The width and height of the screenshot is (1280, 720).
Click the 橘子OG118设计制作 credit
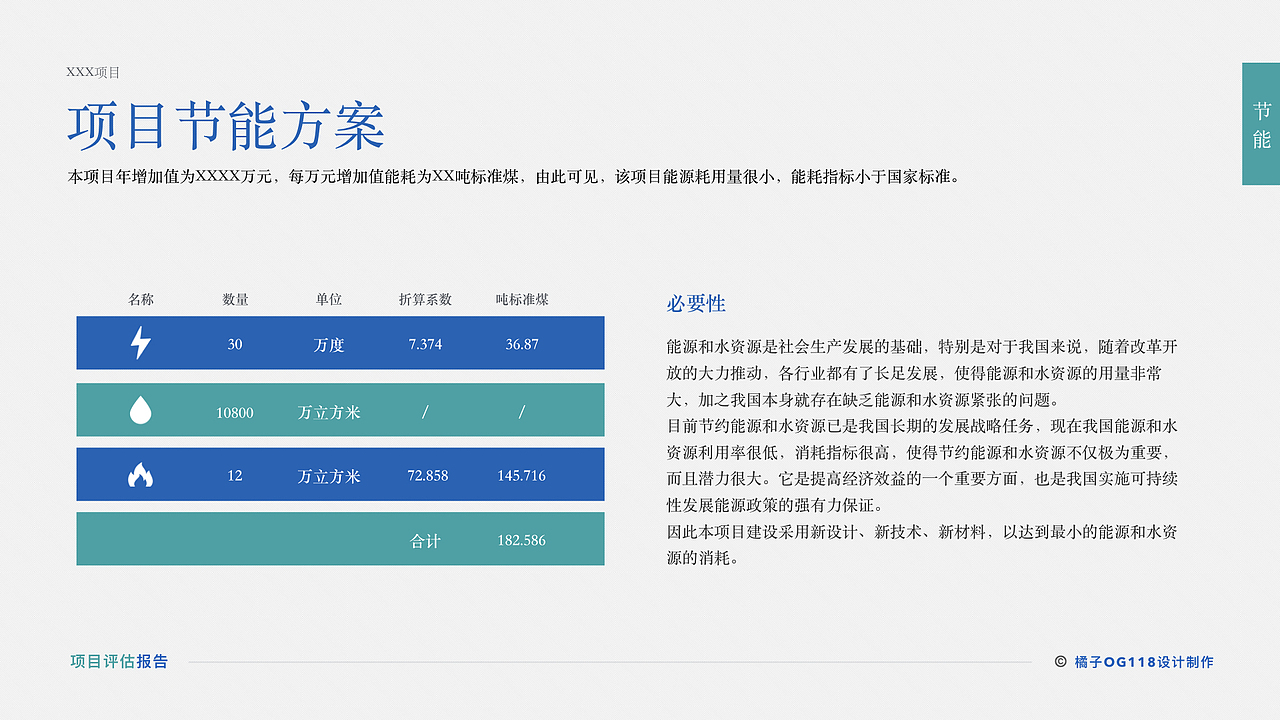coord(1144,662)
